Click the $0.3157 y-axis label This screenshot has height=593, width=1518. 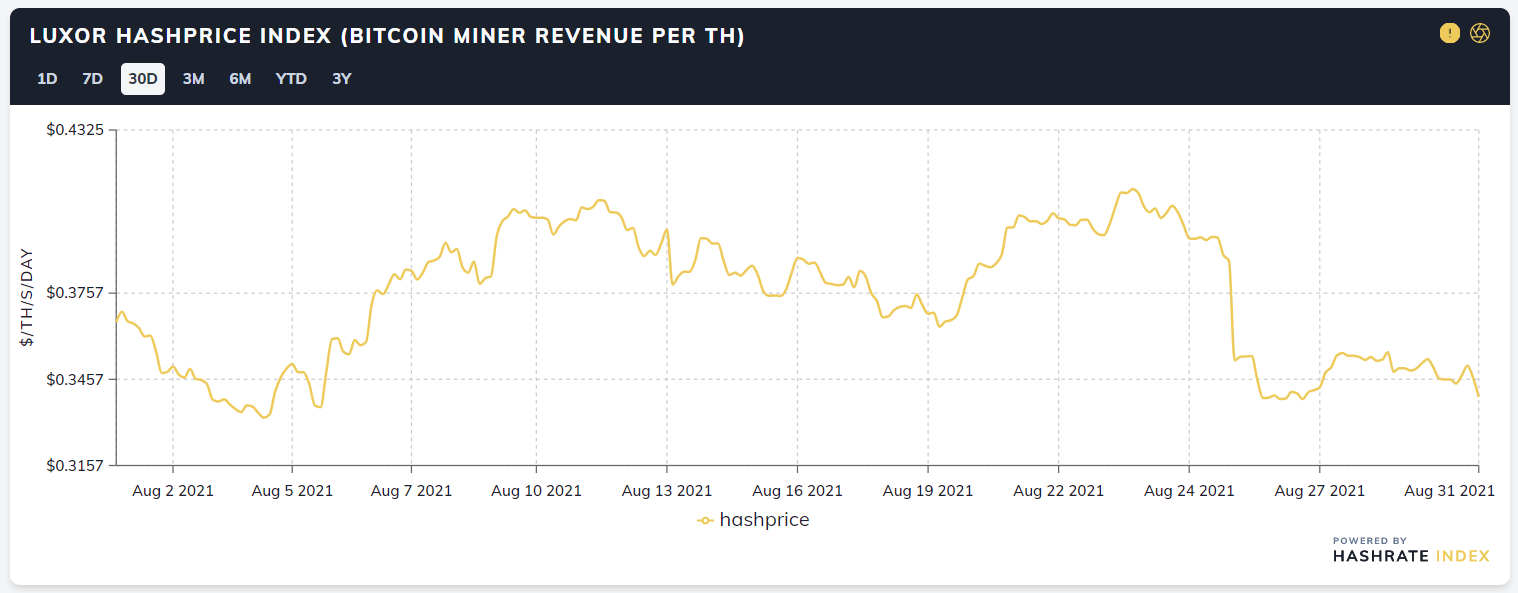pyautogui.click(x=75, y=465)
